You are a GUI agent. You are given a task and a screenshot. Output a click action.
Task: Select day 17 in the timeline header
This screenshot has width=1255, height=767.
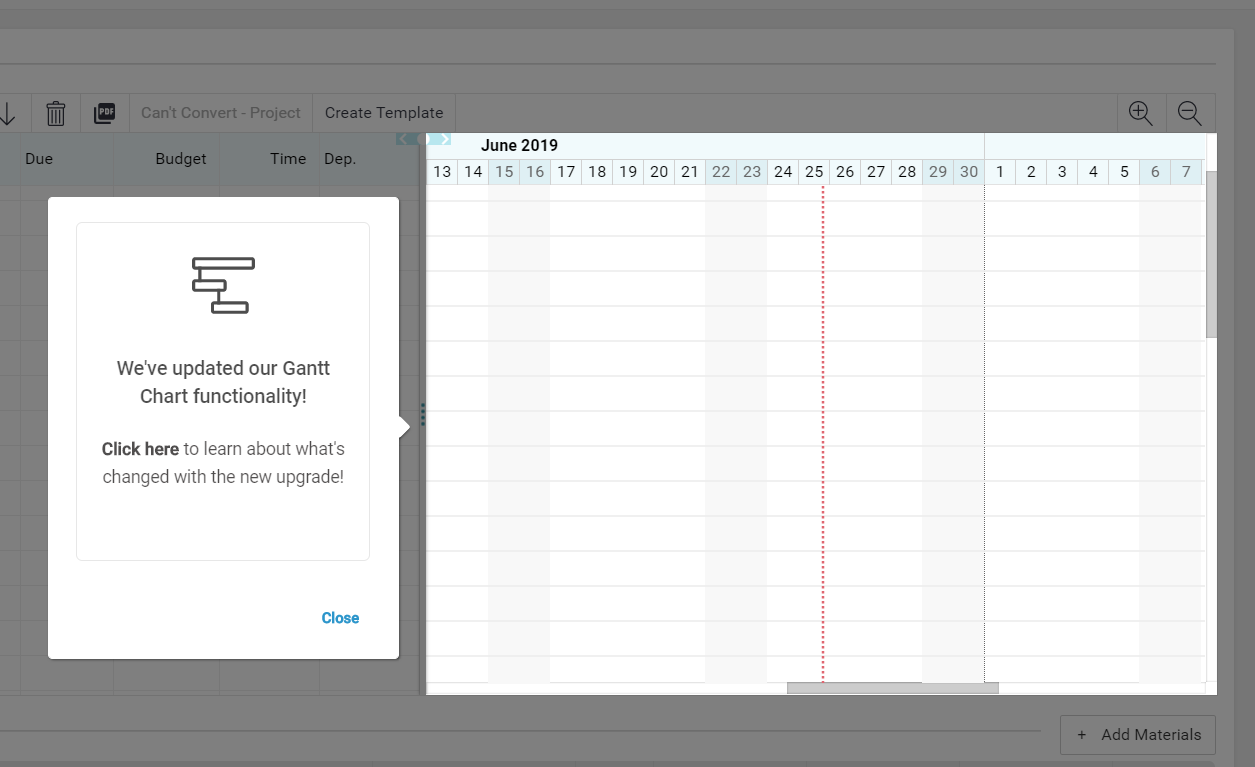[566, 172]
